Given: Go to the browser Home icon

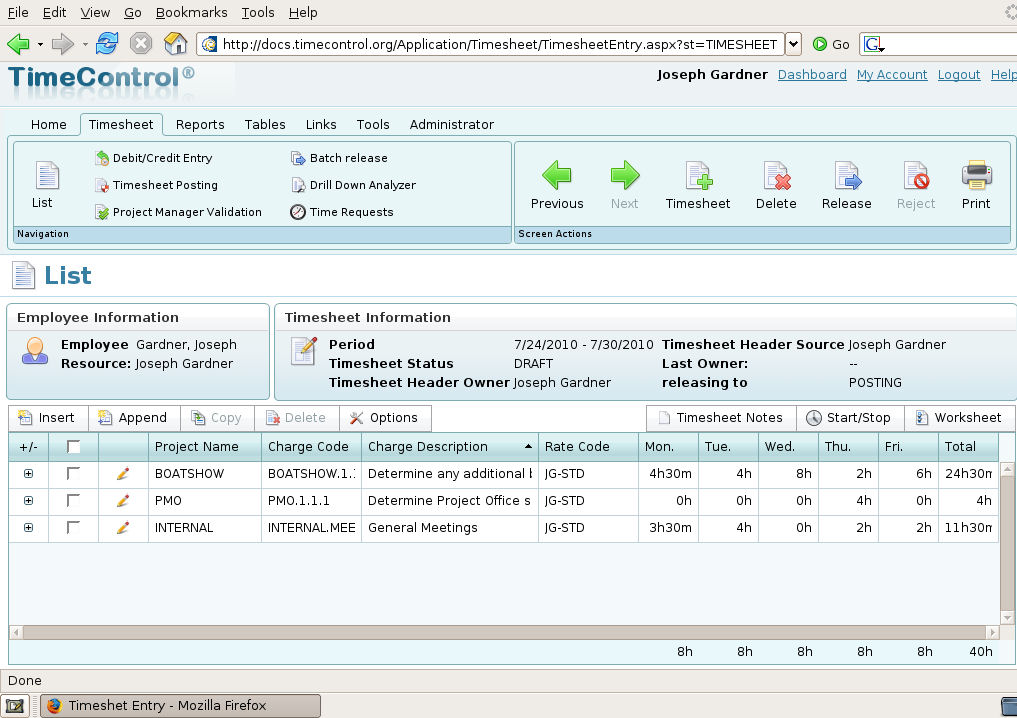Looking at the screenshot, I should click(x=175, y=44).
